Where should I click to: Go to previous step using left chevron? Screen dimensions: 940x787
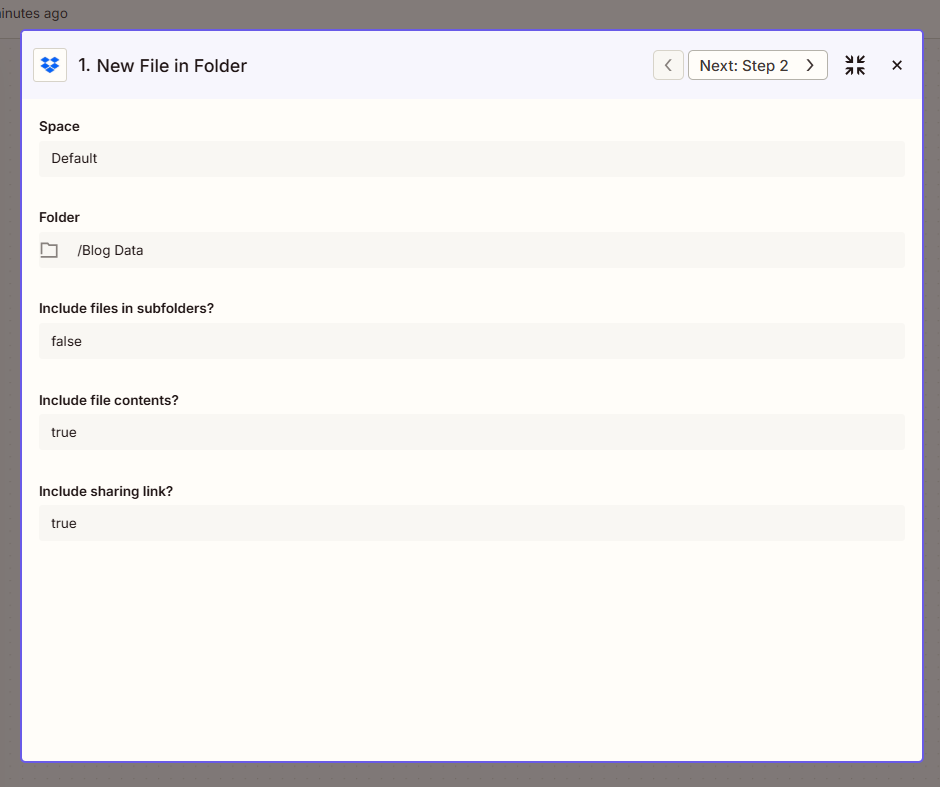point(668,65)
